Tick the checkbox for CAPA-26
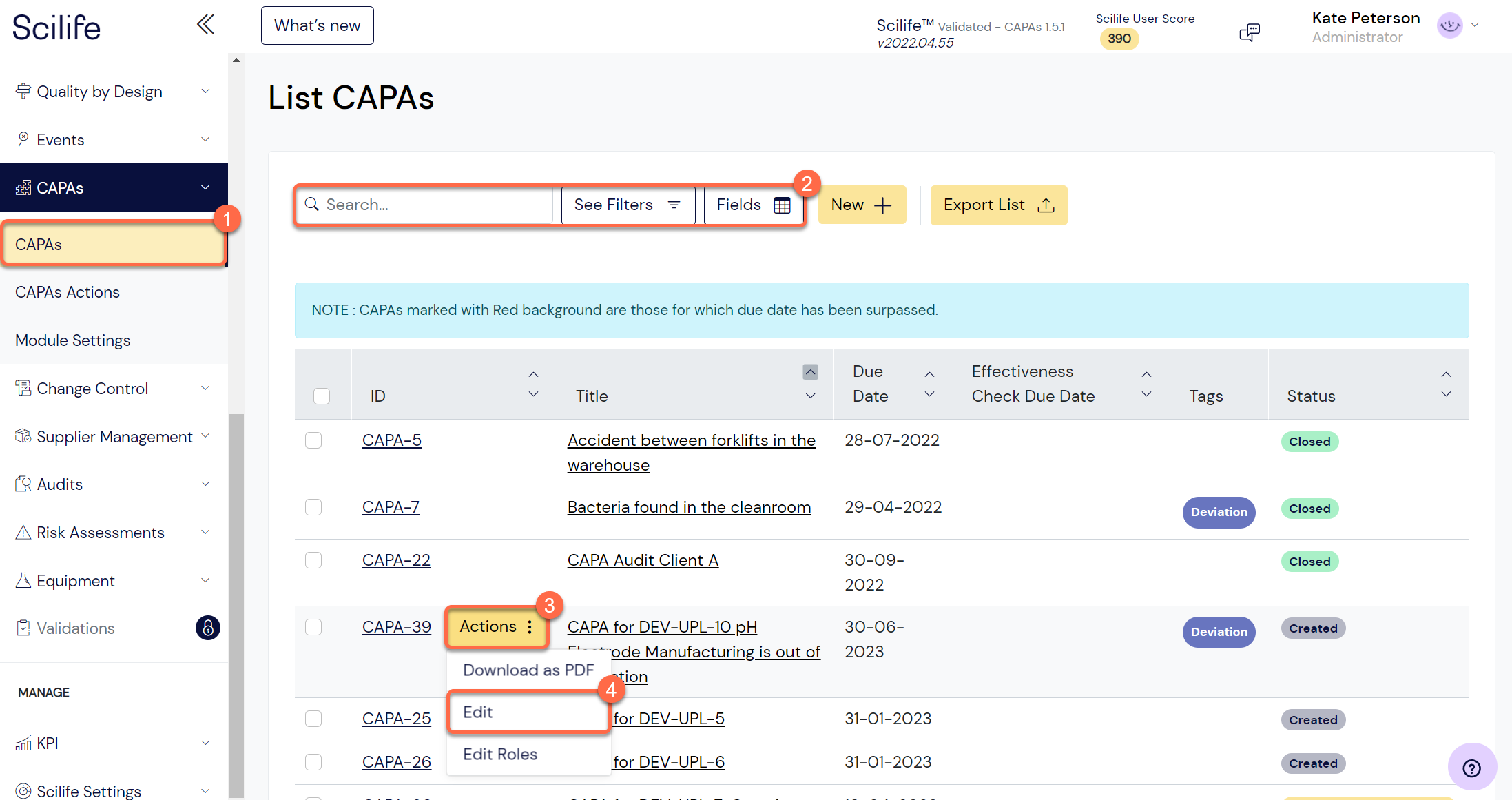The image size is (1512, 800). [x=313, y=762]
